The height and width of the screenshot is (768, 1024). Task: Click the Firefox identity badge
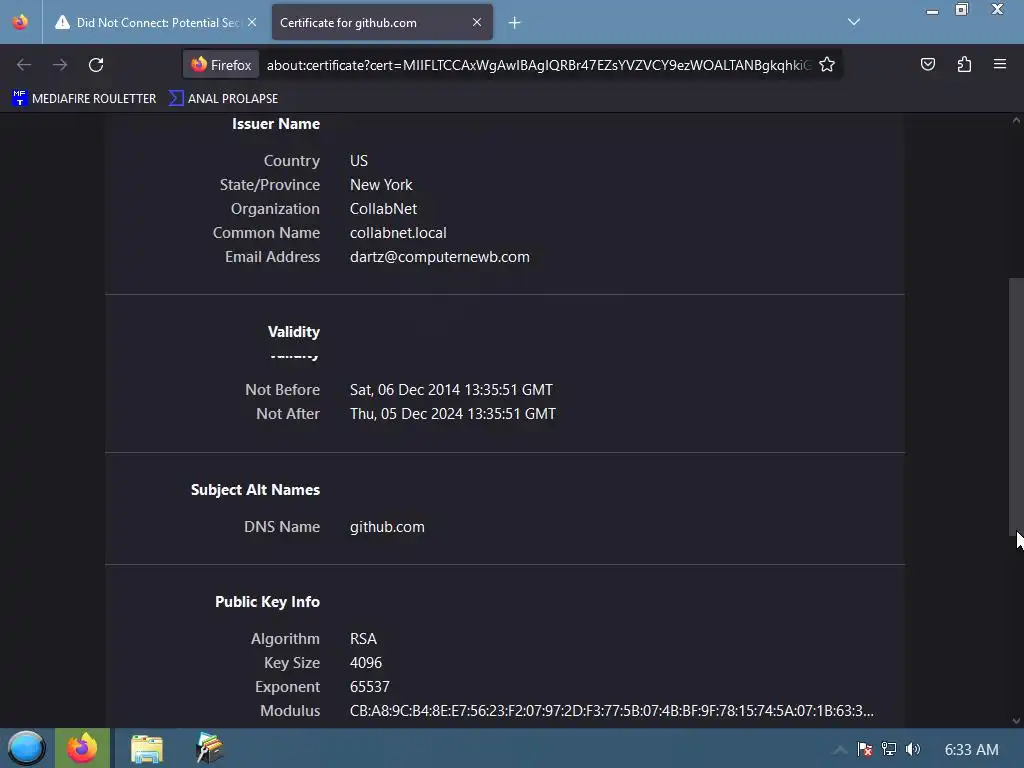221,65
